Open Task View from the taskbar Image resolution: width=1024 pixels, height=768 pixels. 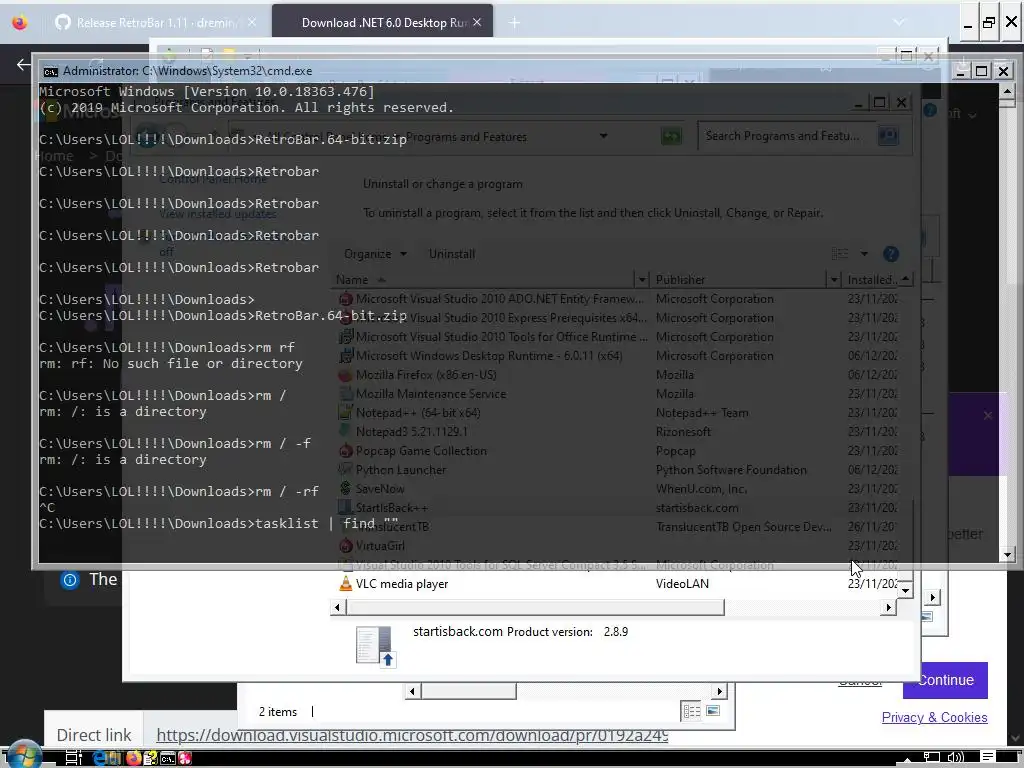tap(74, 758)
